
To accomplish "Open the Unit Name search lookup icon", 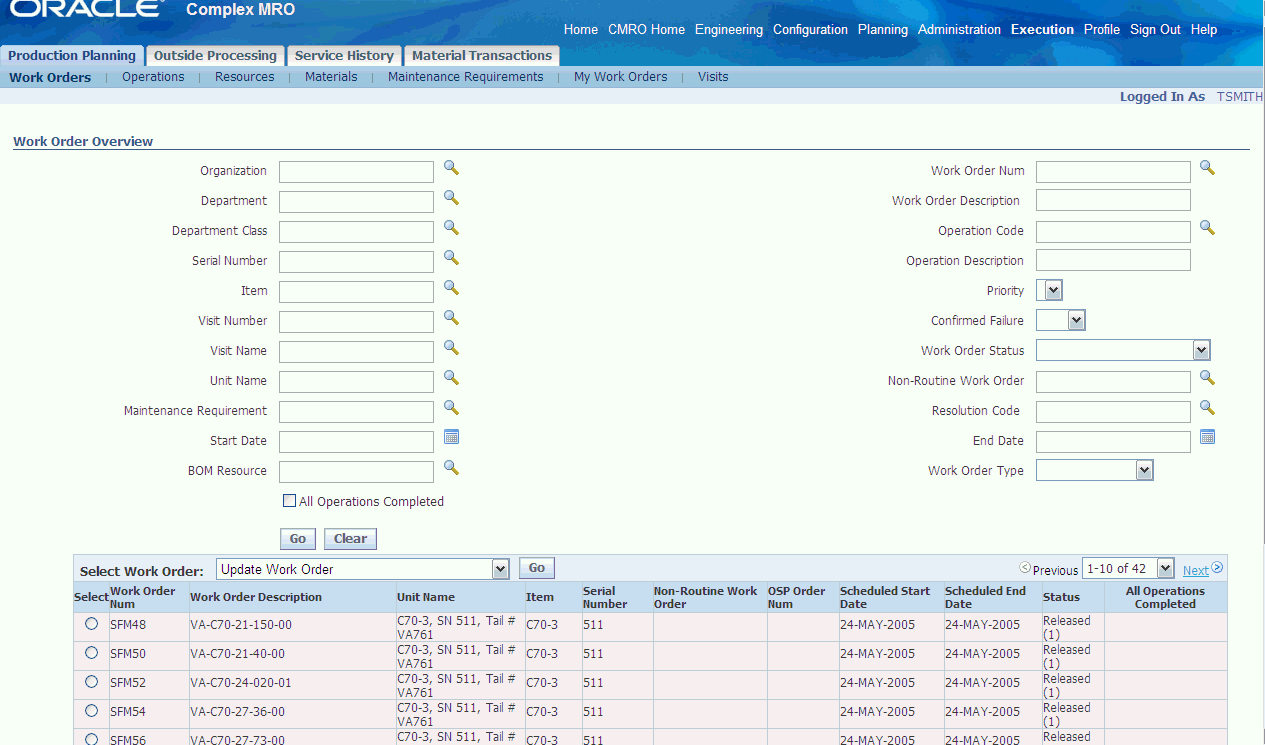I will (451, 378).
